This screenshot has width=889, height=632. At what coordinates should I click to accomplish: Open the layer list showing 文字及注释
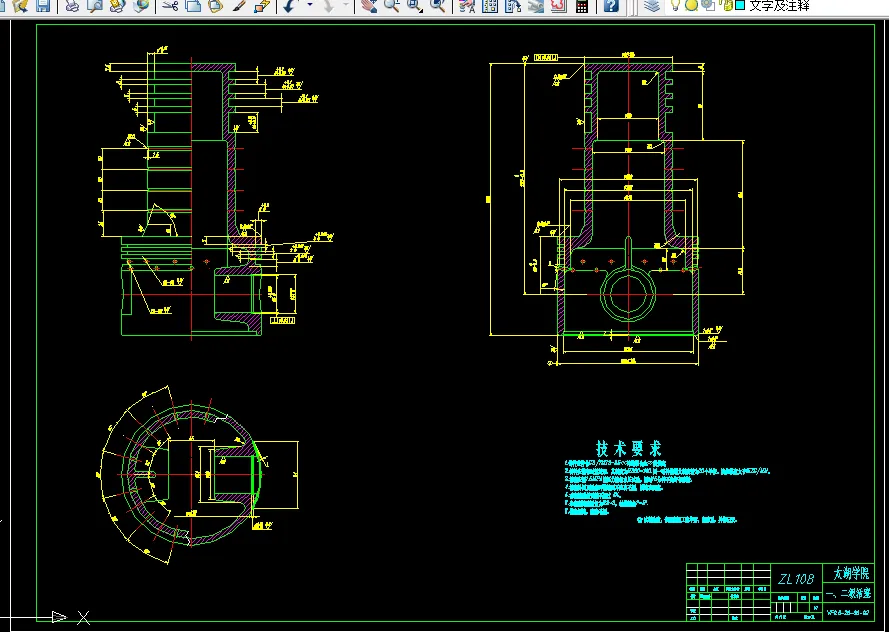point(780,5)
